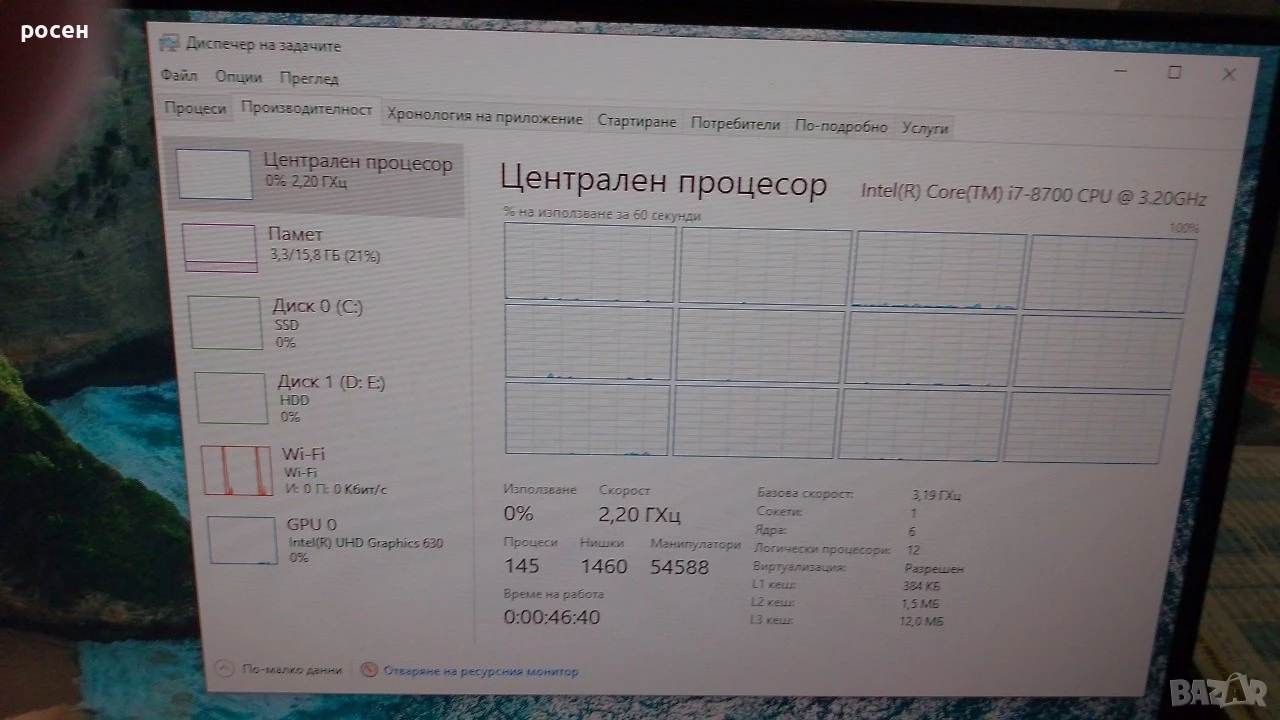
Task: Switch to Хронология на приложение tab
Action: pyautogui.click(x=485, y=118)
